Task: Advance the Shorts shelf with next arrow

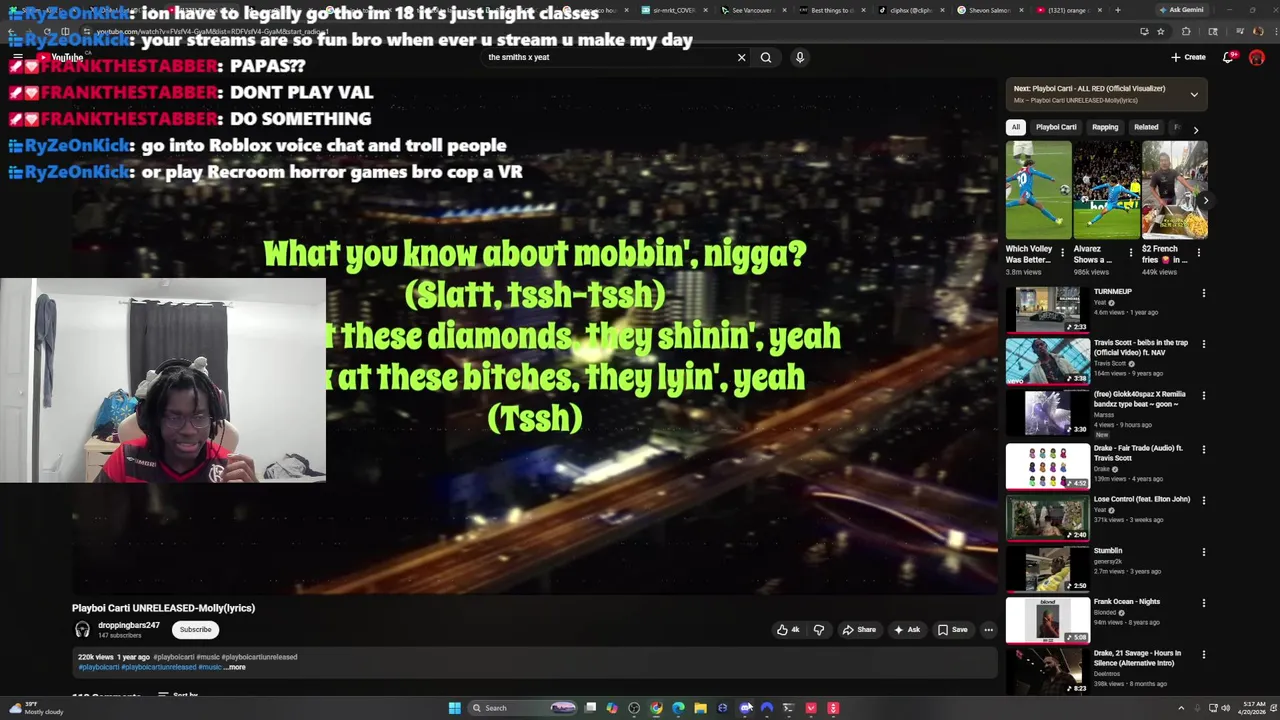Action: 1205,200
